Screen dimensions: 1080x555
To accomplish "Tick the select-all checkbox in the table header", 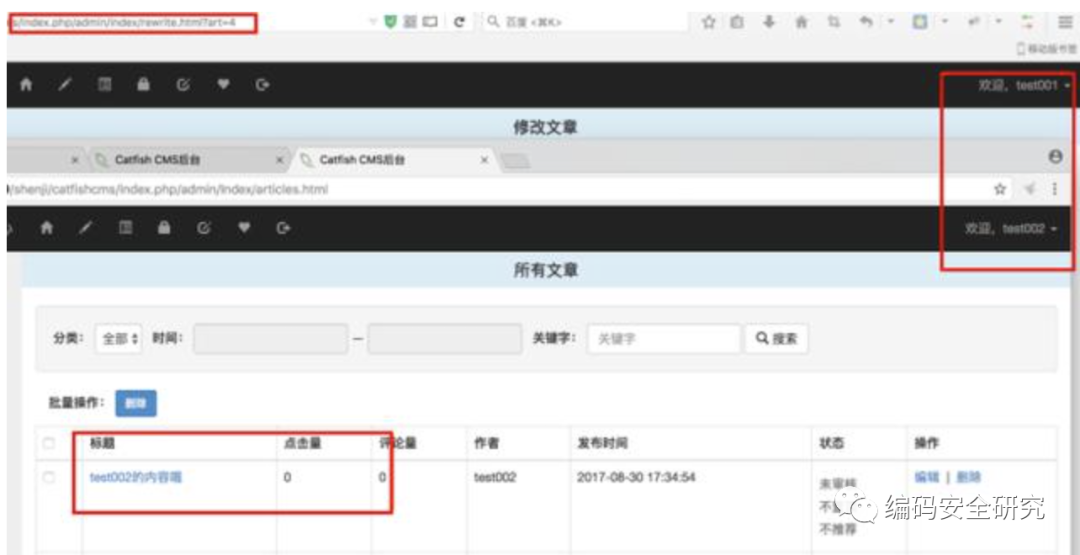I will point(48,443).
